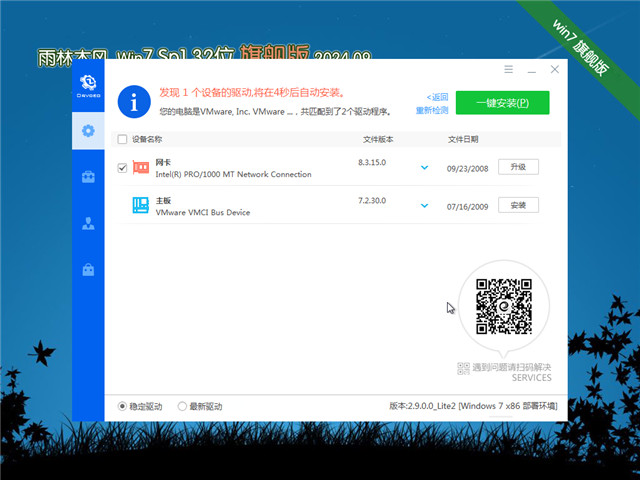Click the 安装 button for VMCI Bus Device
The image size is (640, 480).
click(518, 205)
